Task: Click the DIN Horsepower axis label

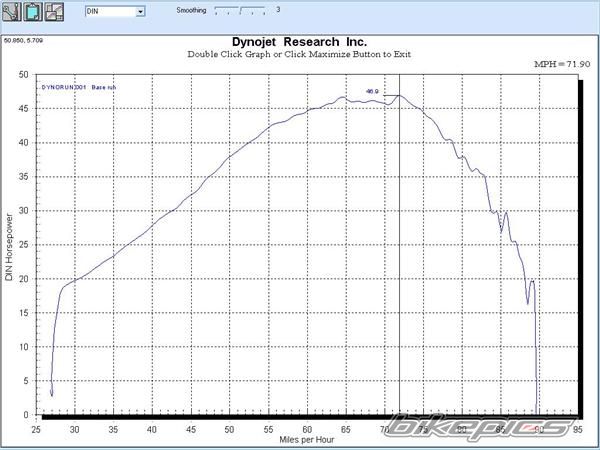Action: (9, 245)
